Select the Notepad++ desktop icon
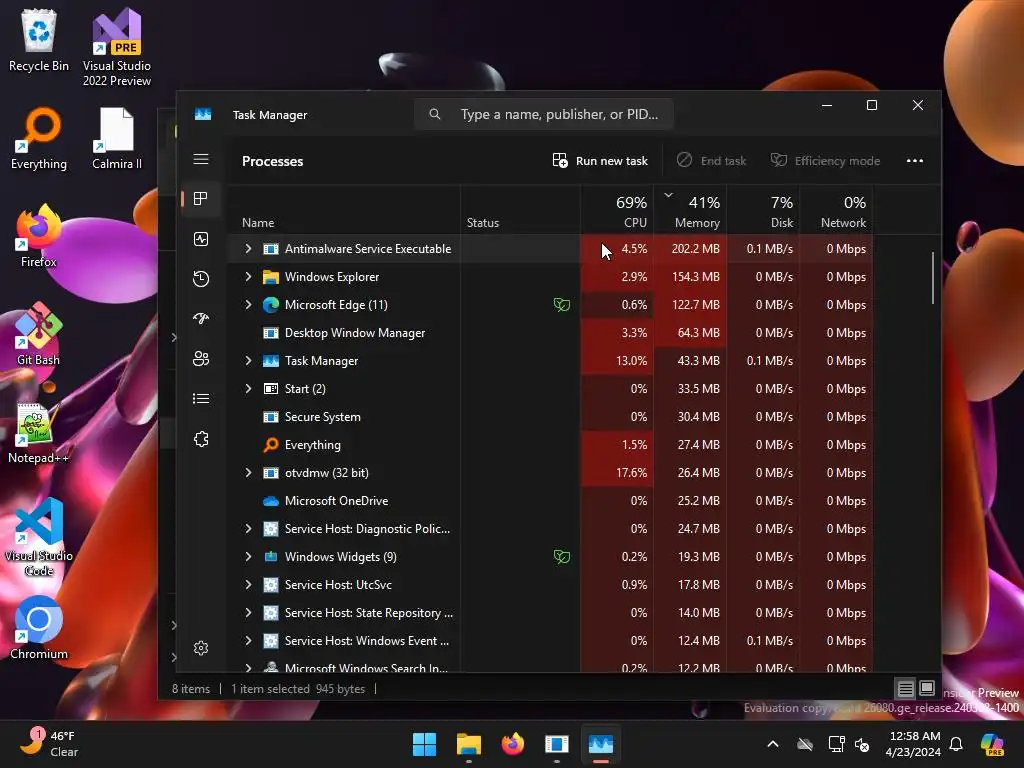 click(x=39, y=434)
